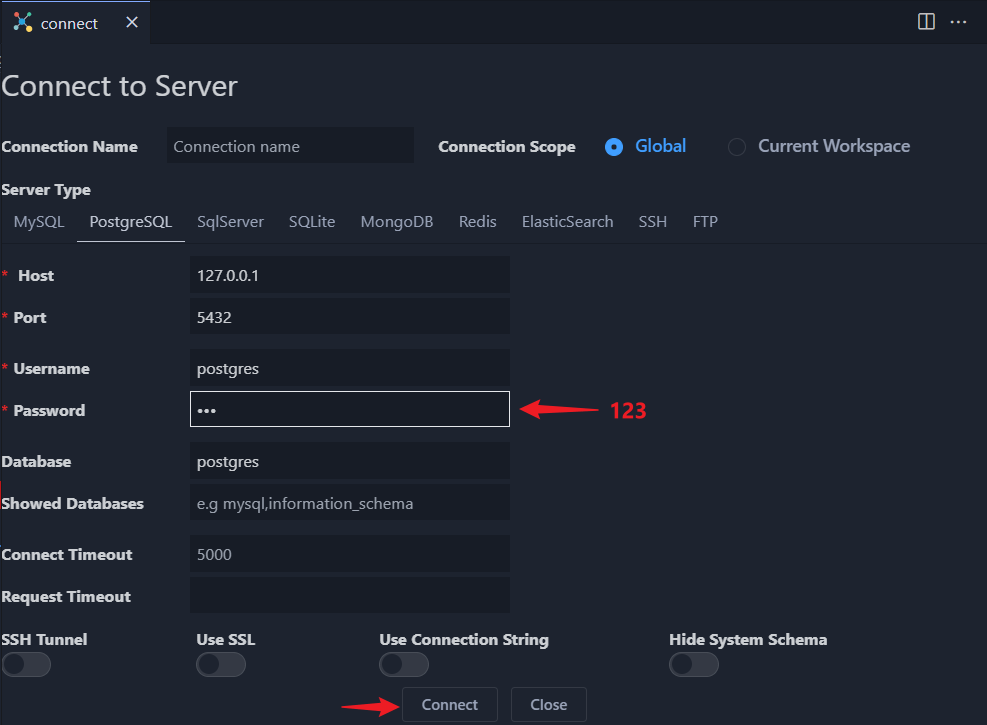Viewport: 987px width, 725px height.
Task: Select the Global connection scope
Action: (x=614, y=147)
